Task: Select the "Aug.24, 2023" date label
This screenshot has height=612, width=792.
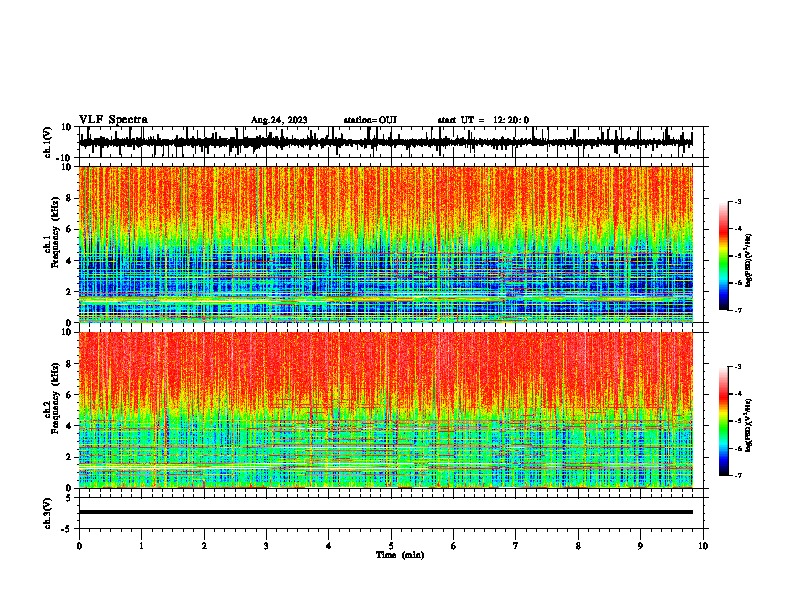Action: coord(279,120)
